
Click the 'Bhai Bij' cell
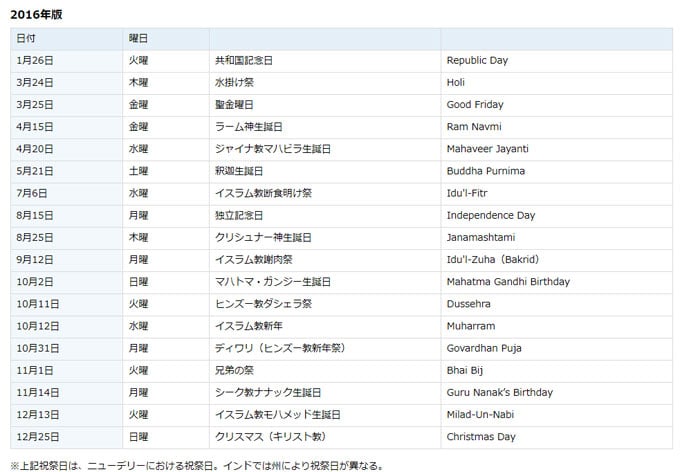557,370
